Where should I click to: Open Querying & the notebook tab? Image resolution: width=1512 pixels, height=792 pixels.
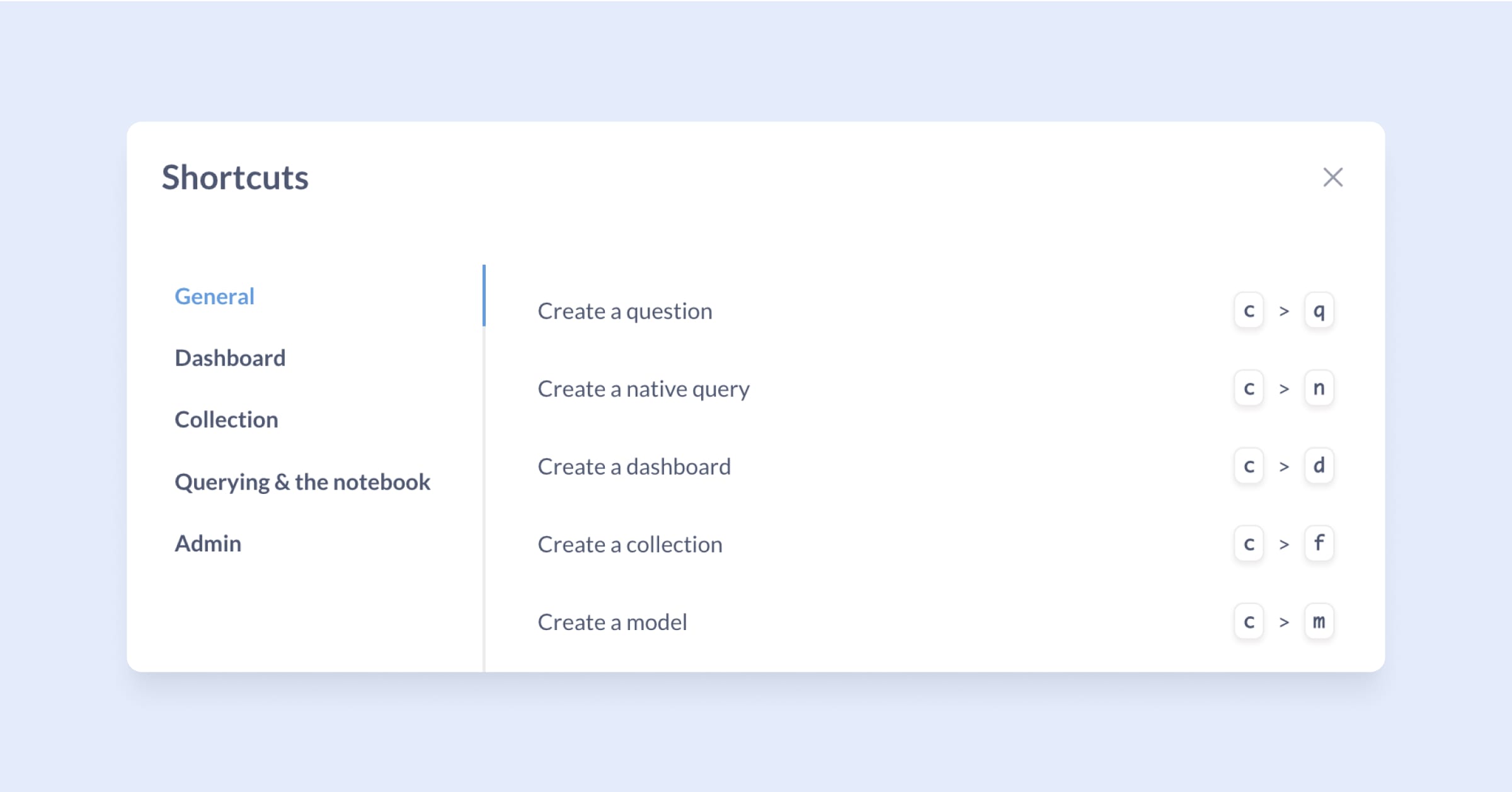[302, 482]
